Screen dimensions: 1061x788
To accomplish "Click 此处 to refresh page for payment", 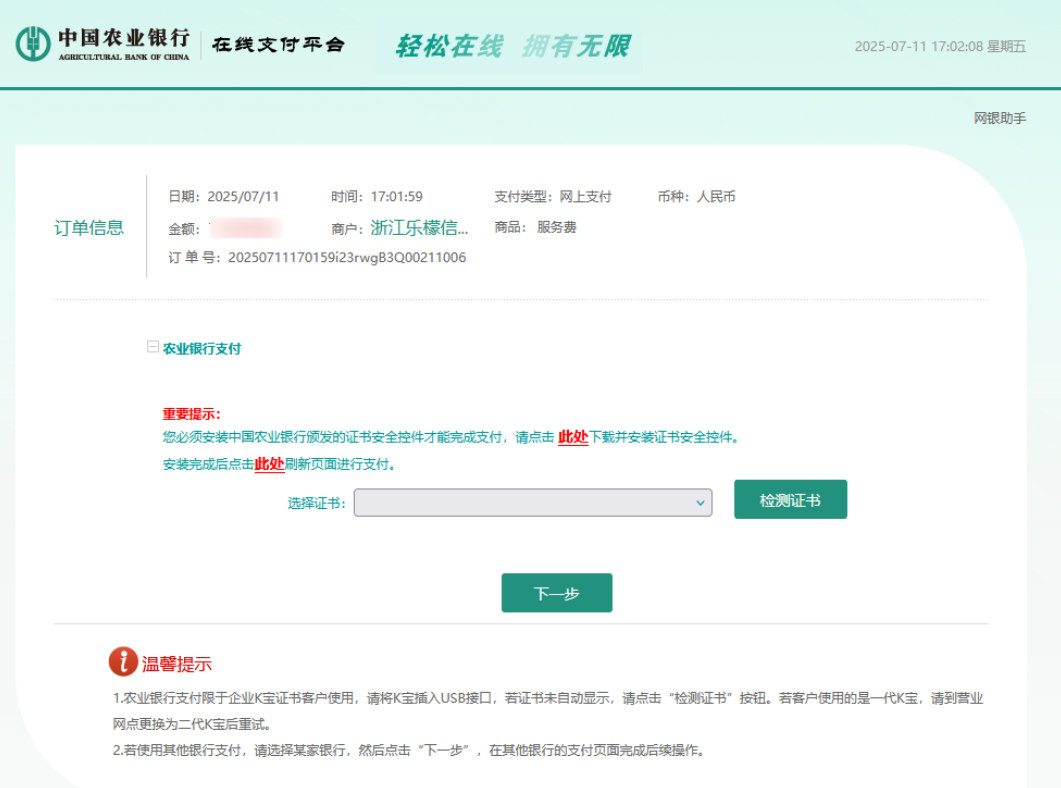I will tap(269, 464).
